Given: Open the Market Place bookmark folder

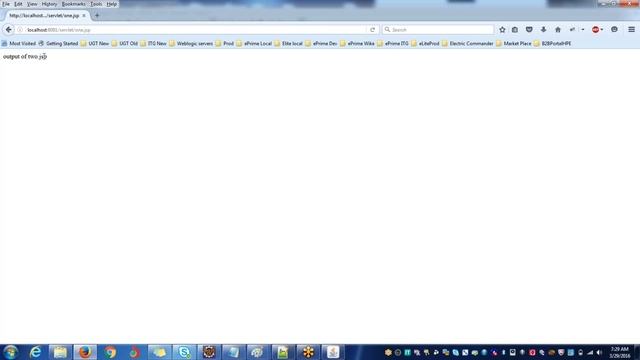Looking at the screenshot, I should coord(513,43).
